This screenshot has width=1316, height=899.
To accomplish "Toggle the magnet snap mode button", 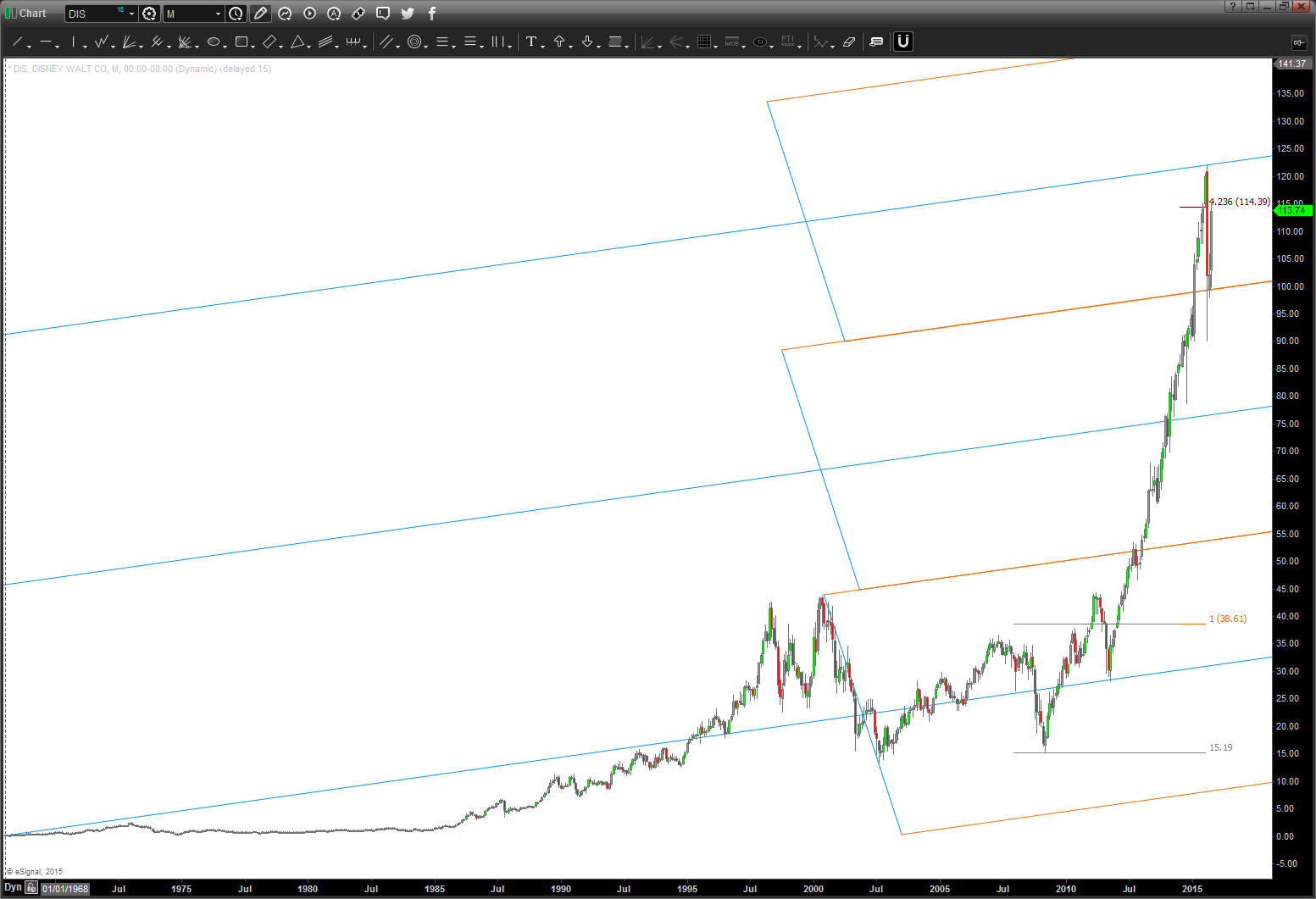I will coord(903,42).
